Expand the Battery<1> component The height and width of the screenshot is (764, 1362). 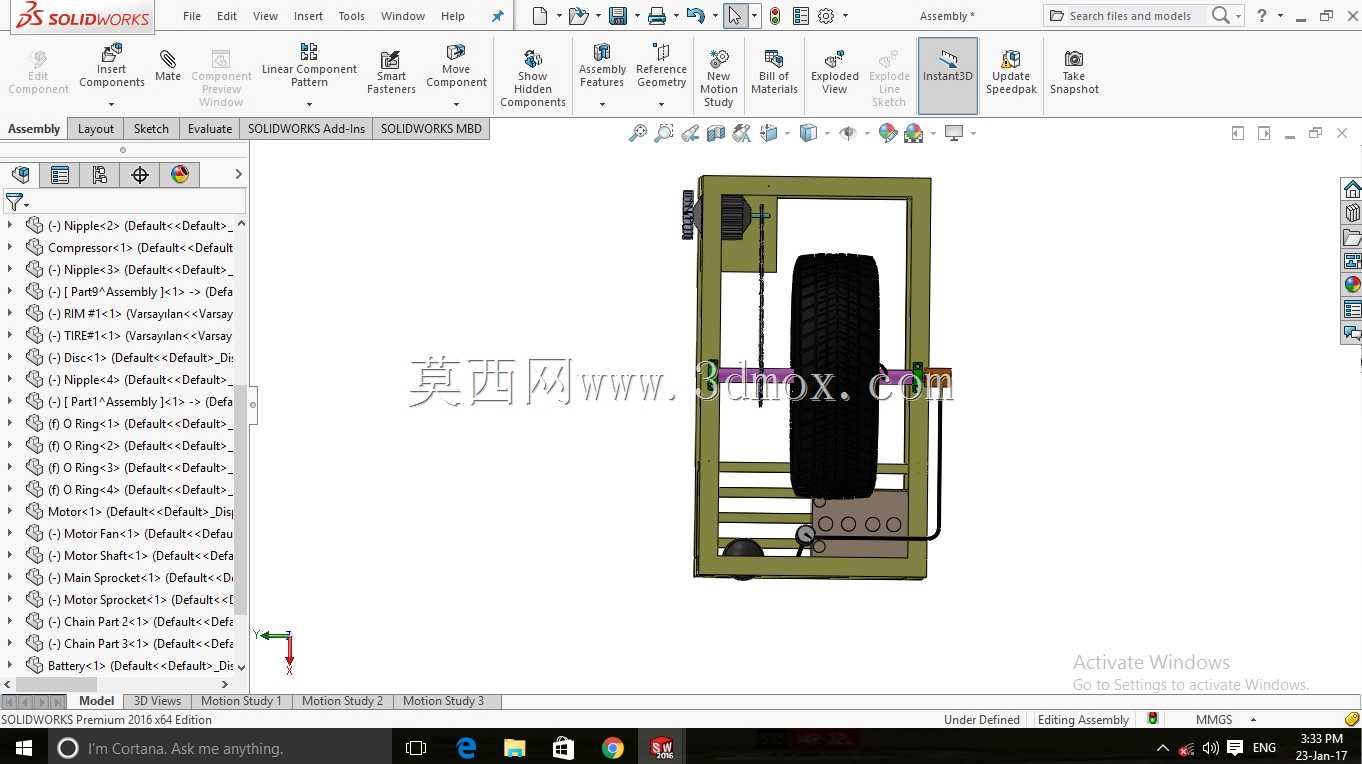point(10,666)
